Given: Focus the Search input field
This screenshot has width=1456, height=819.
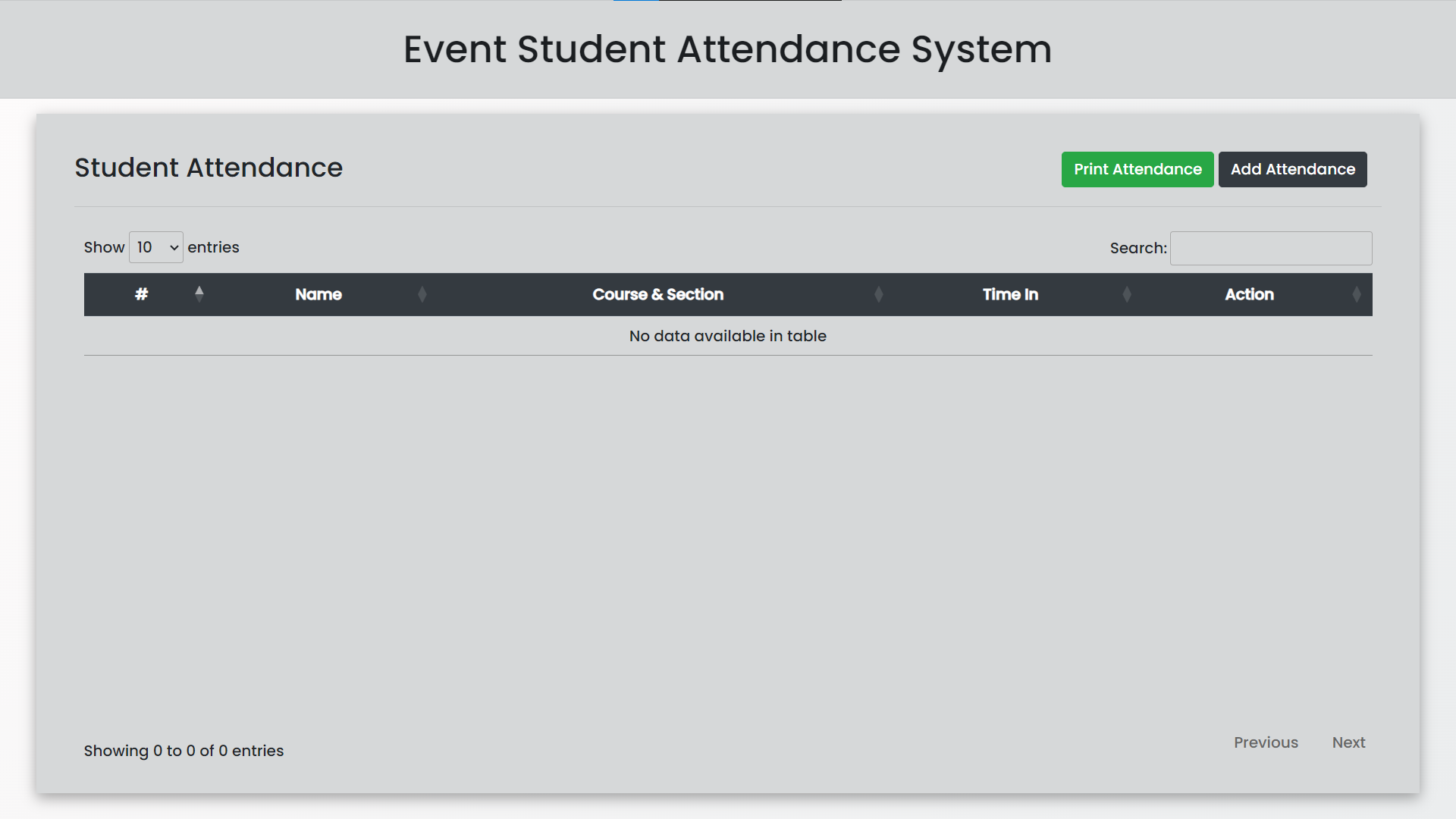Looking at the screenshot, I should click(1271, 248).
